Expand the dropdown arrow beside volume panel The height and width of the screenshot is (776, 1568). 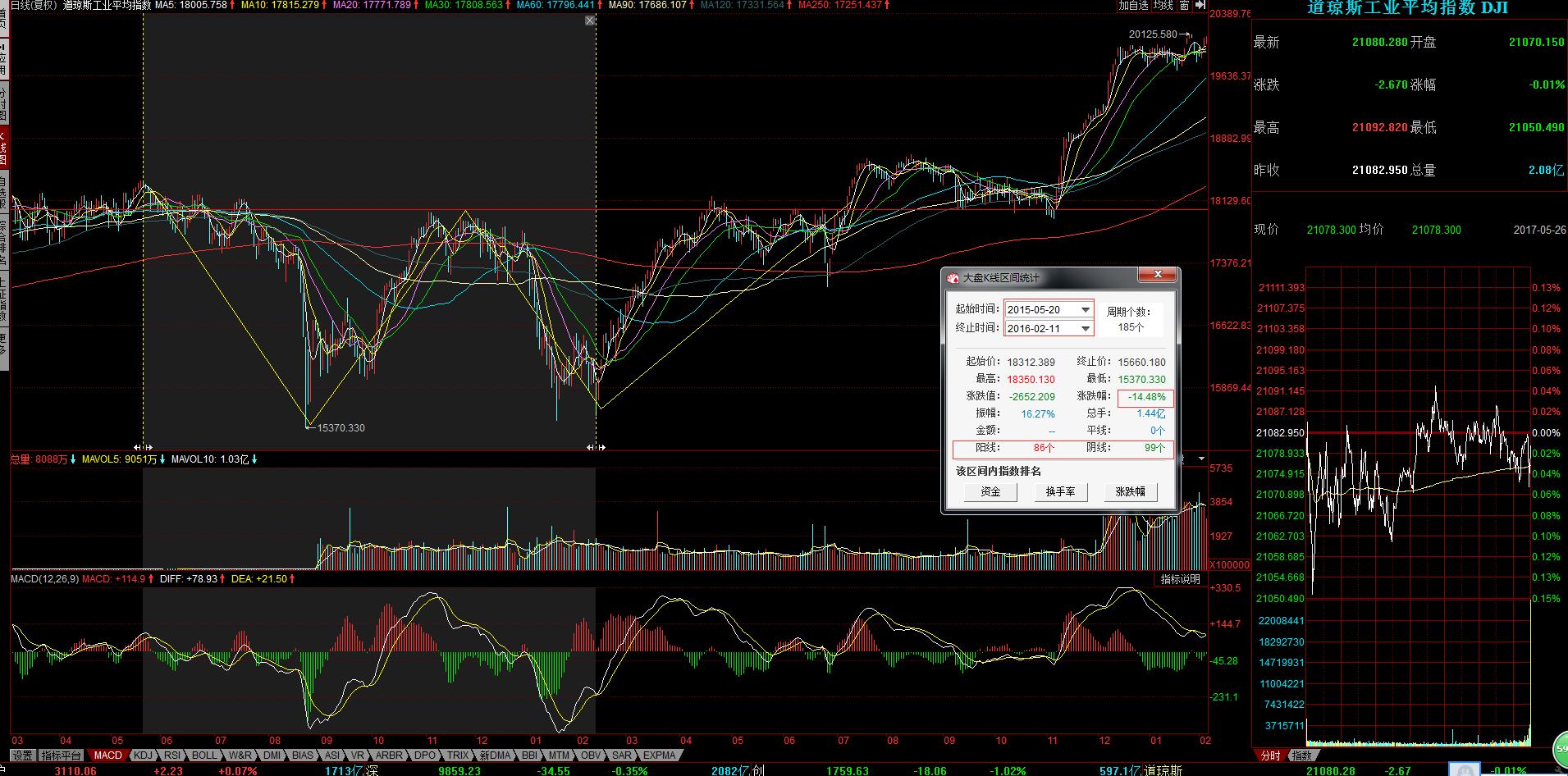click(1201, 459)
